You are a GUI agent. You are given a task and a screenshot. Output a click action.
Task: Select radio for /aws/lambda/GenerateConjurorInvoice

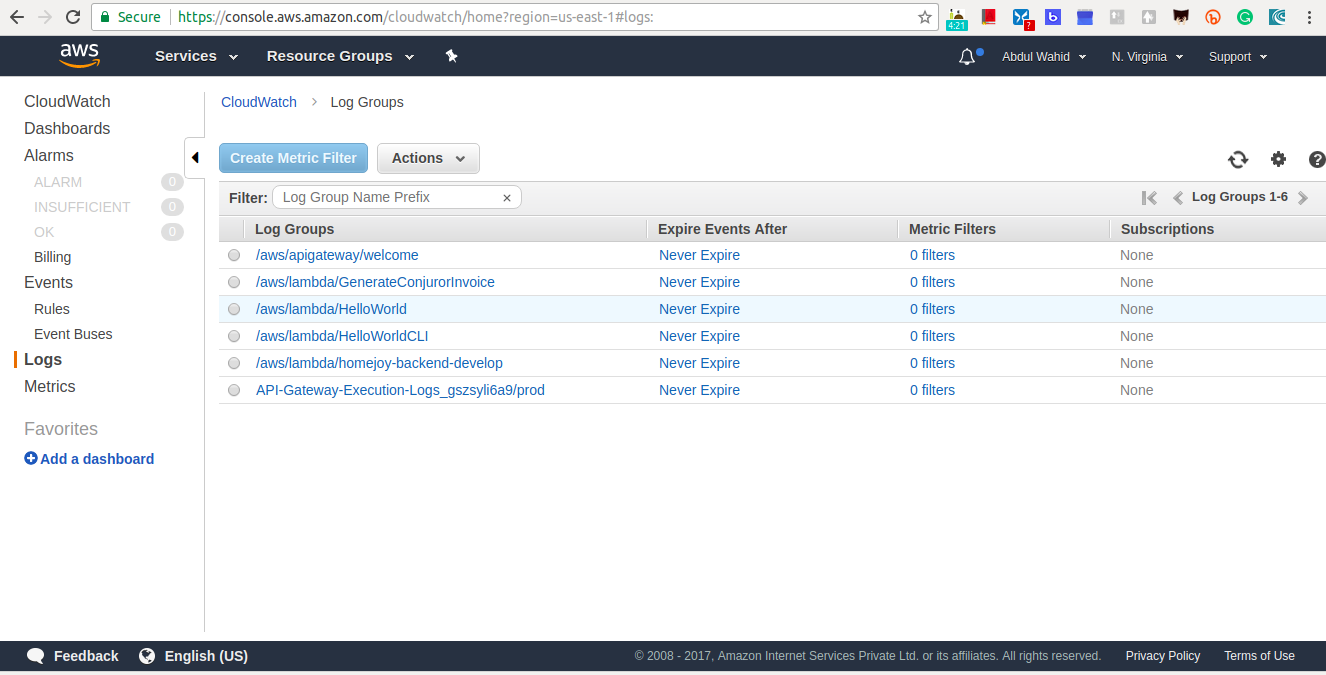[234, 283]
